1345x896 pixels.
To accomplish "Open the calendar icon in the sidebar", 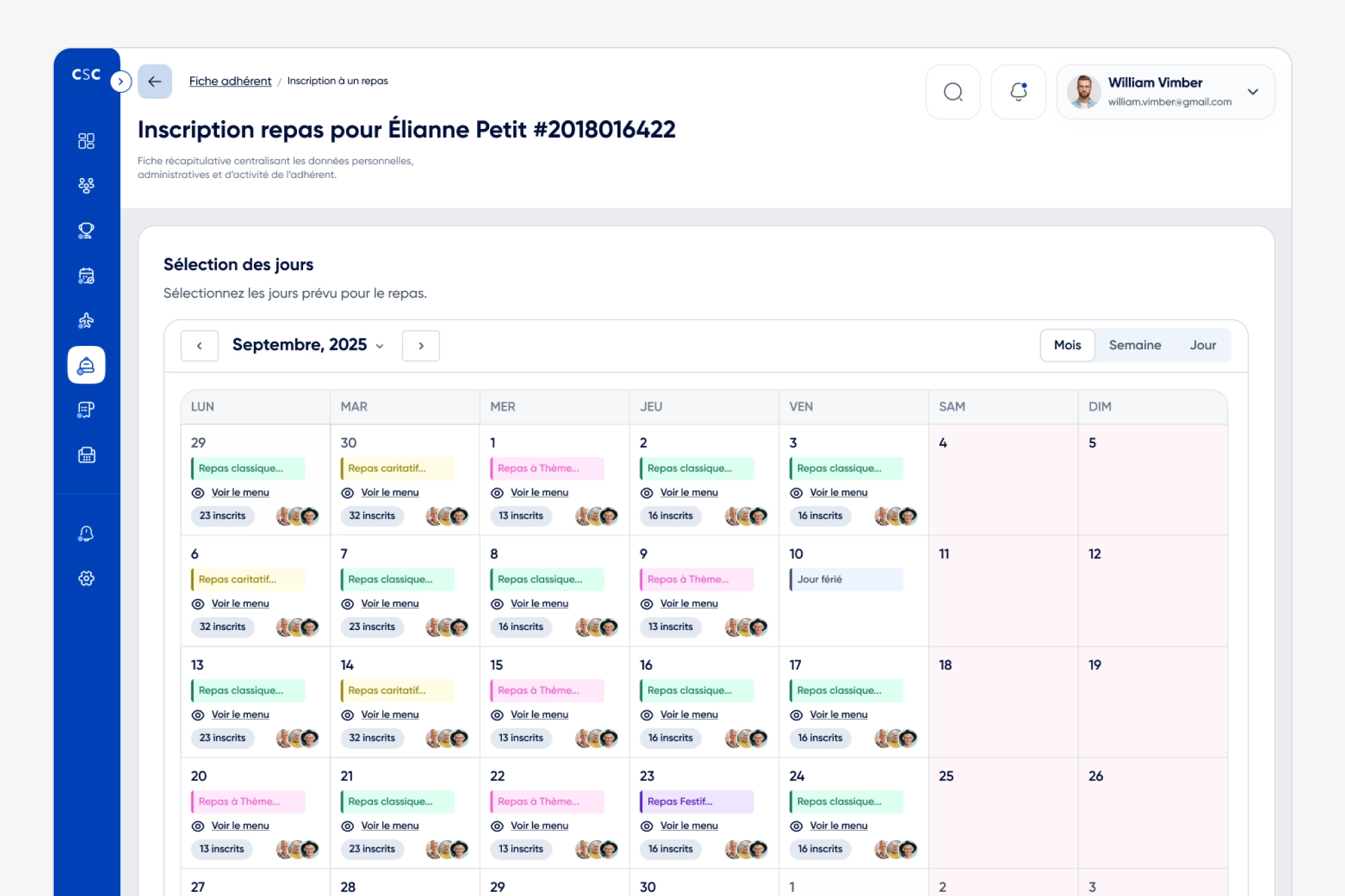I will point(86,275).
